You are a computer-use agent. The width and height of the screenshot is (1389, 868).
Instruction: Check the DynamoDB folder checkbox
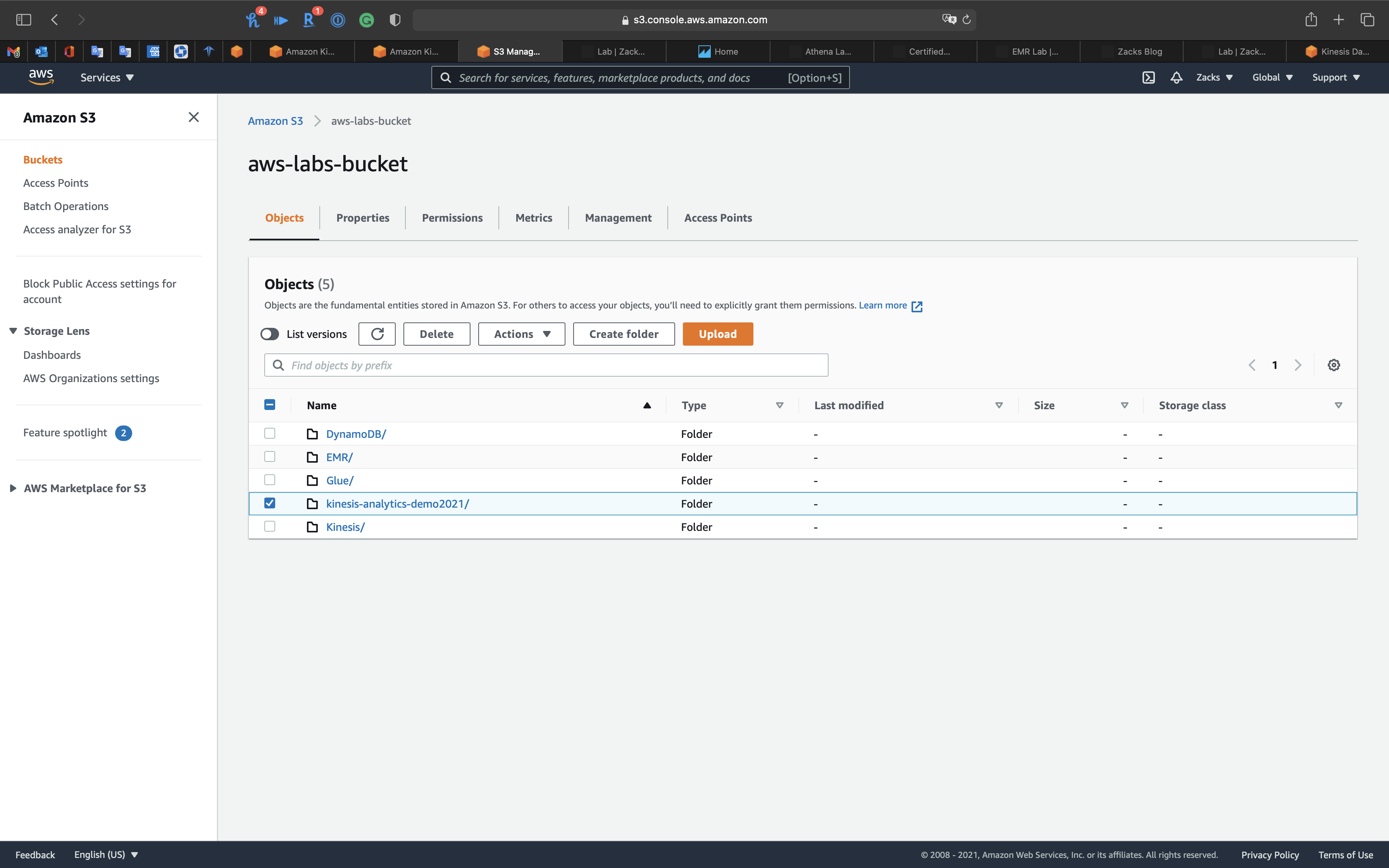coord(270,434)
